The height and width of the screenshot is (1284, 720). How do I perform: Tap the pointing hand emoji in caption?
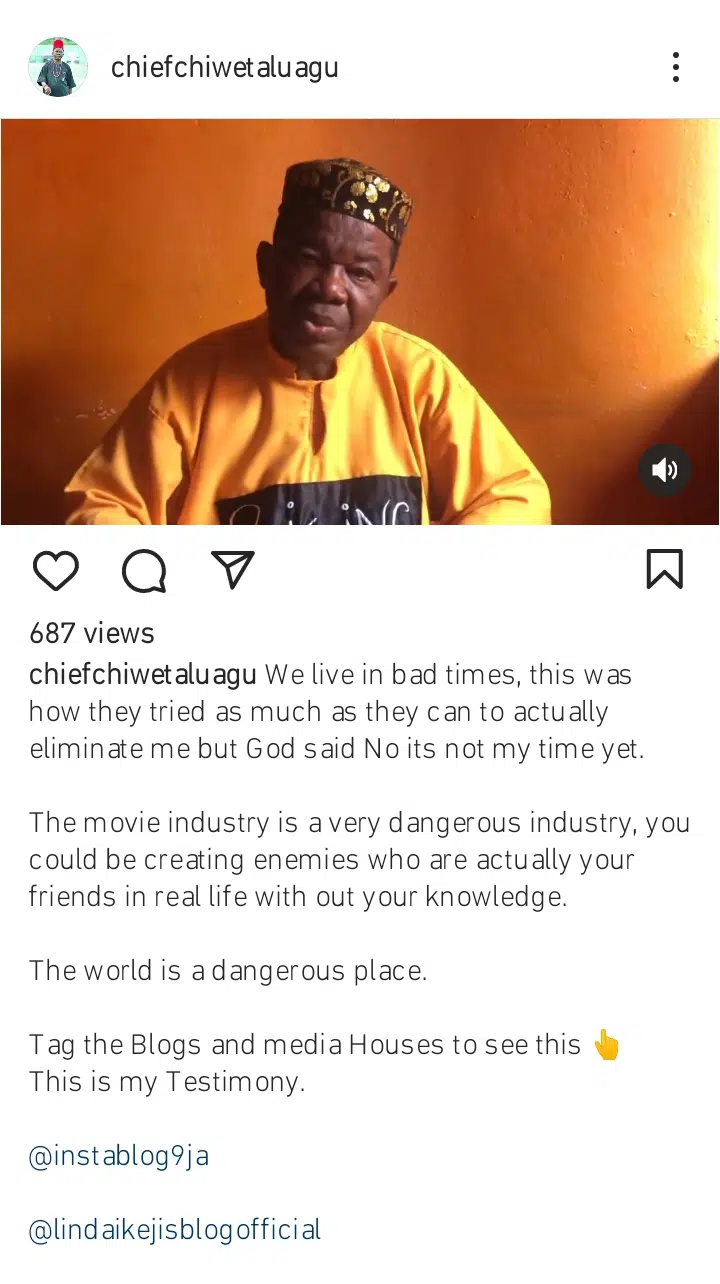coord(606,1045)
